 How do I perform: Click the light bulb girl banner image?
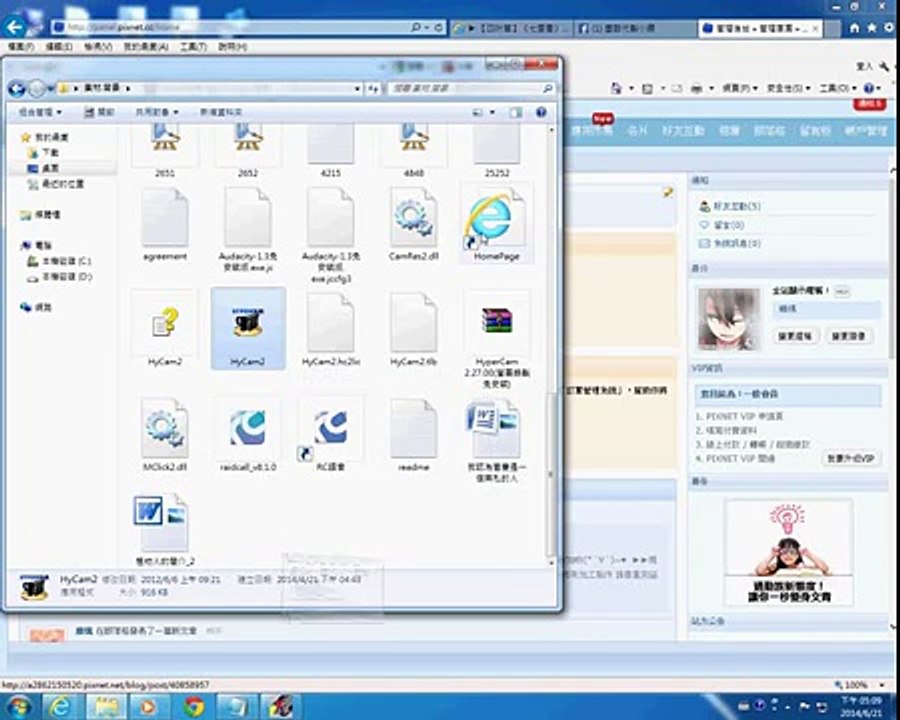(x=789, y=552)
